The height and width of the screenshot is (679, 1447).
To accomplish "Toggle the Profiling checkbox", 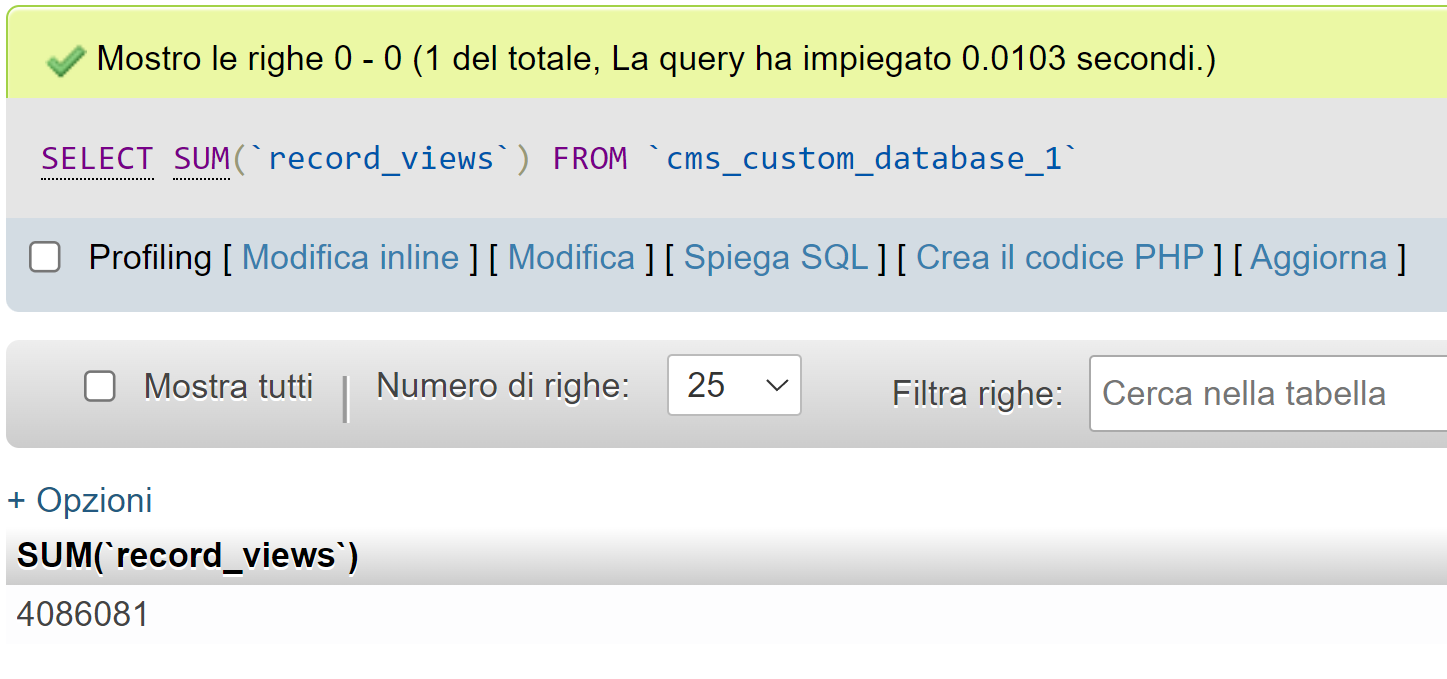I will (x=44, y=258).
